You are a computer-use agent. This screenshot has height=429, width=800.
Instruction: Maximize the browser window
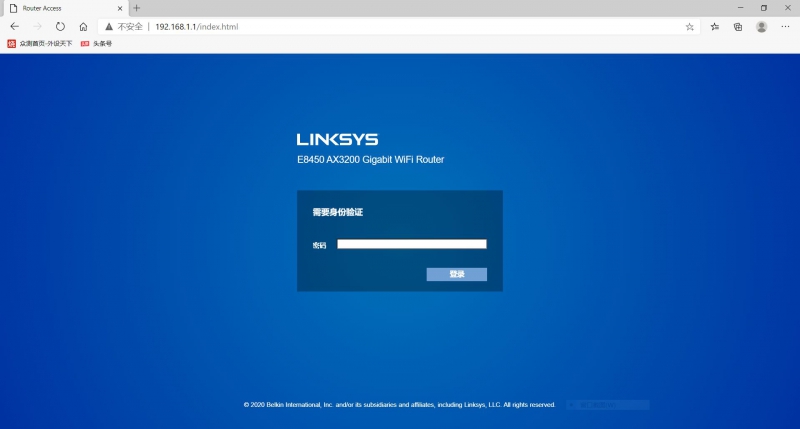[x=764, y=8]
